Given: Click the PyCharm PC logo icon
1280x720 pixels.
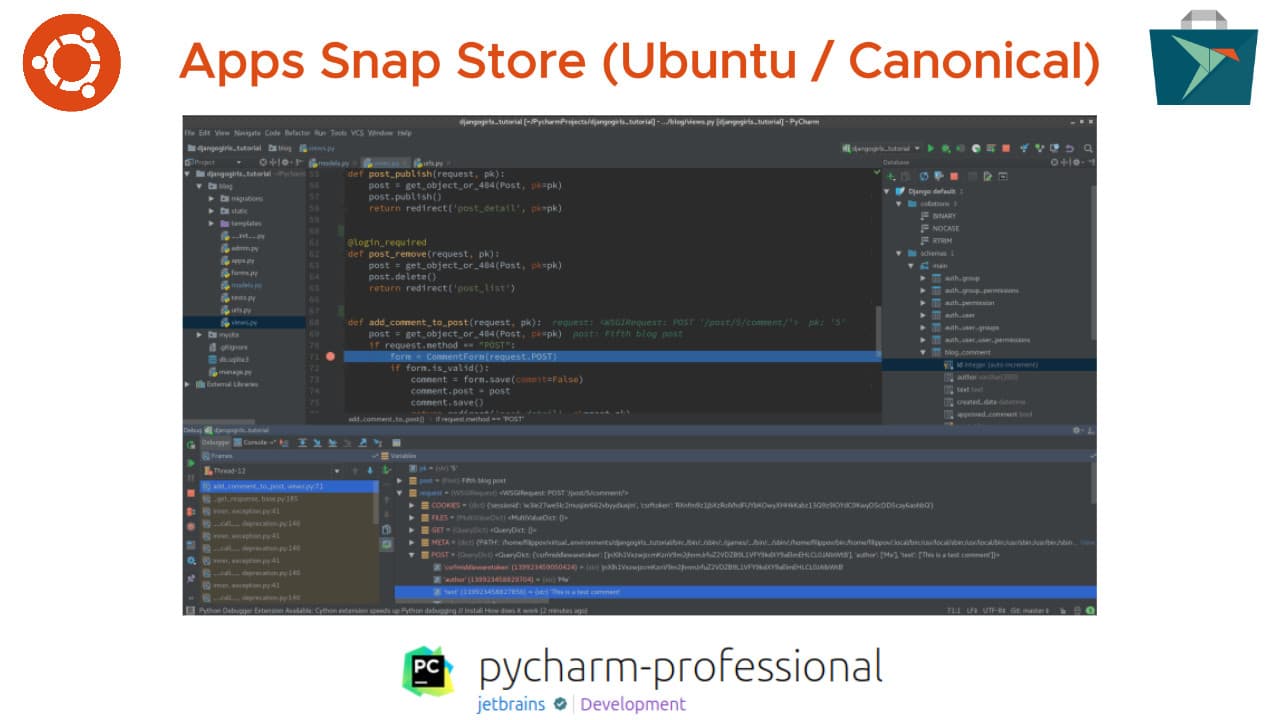Looking at the screenshot, I should click(x=428, y=671).
